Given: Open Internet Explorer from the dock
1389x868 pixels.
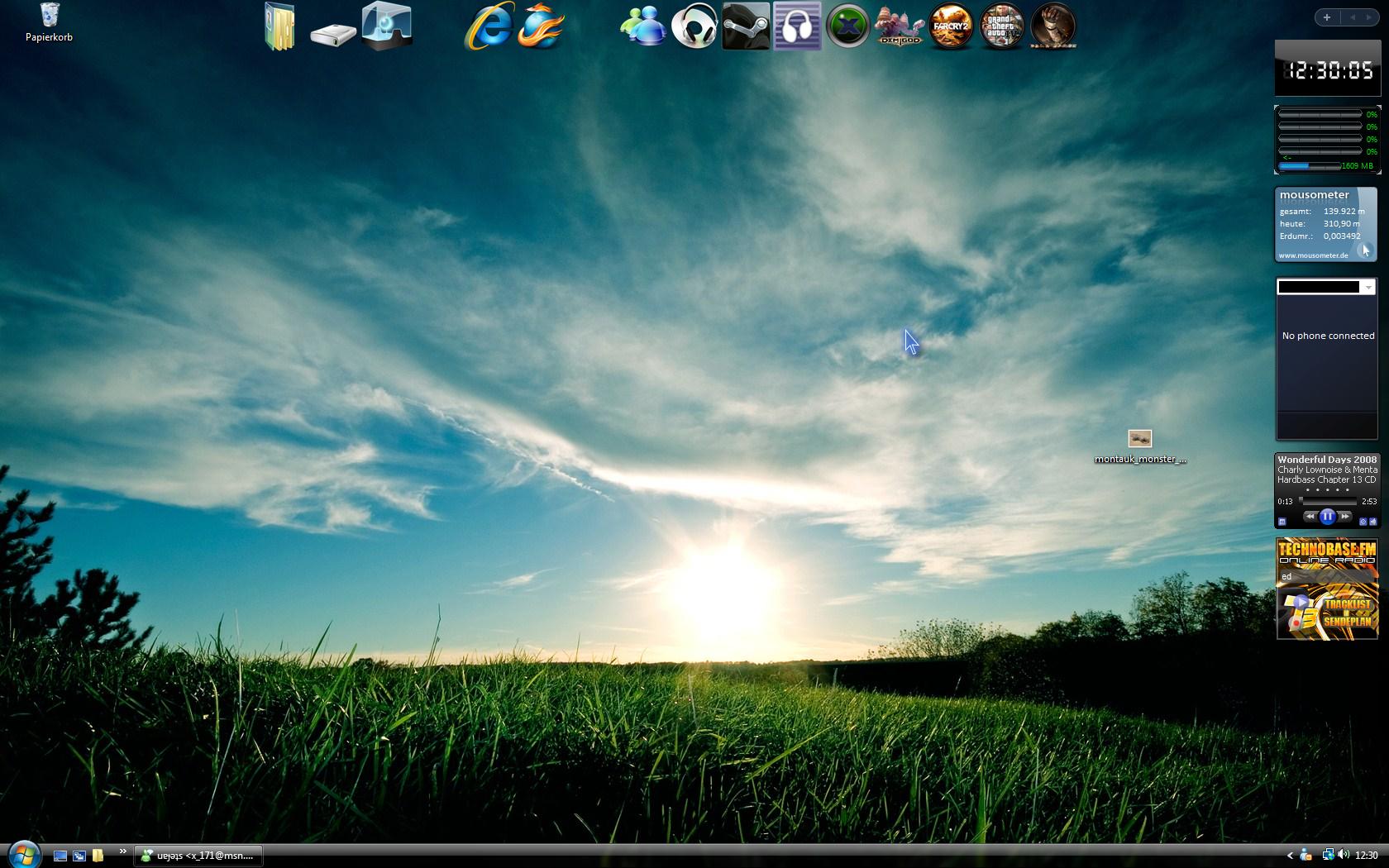Looking at the screenshot, I should pyautogui.click(x=489, y=26).
